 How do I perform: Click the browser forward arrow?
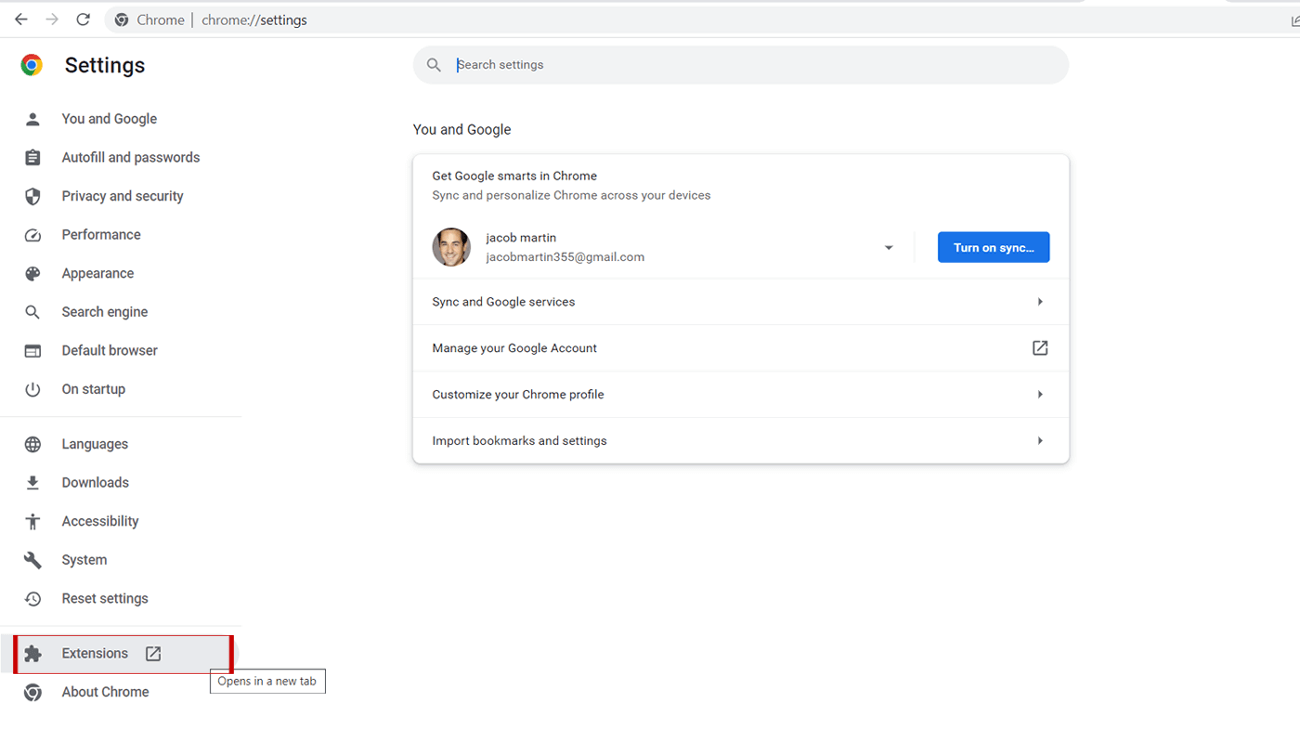pos(52,20)
